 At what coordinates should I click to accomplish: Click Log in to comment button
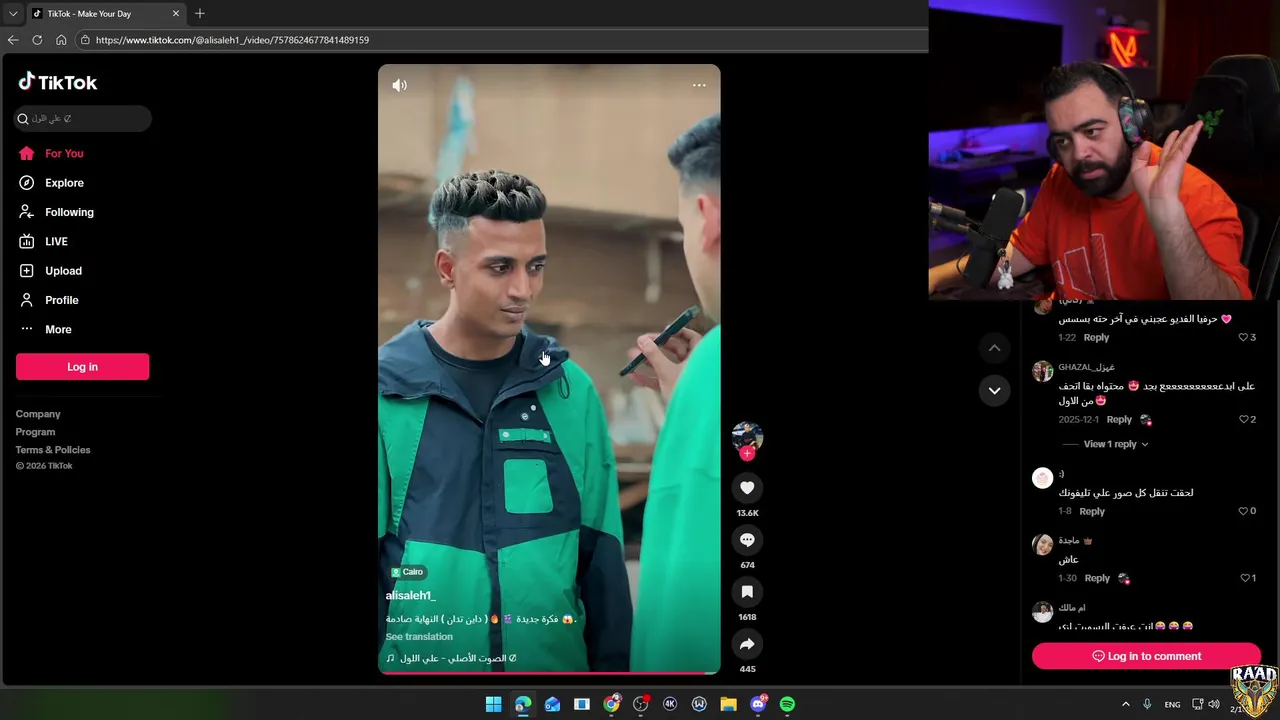1146,656
